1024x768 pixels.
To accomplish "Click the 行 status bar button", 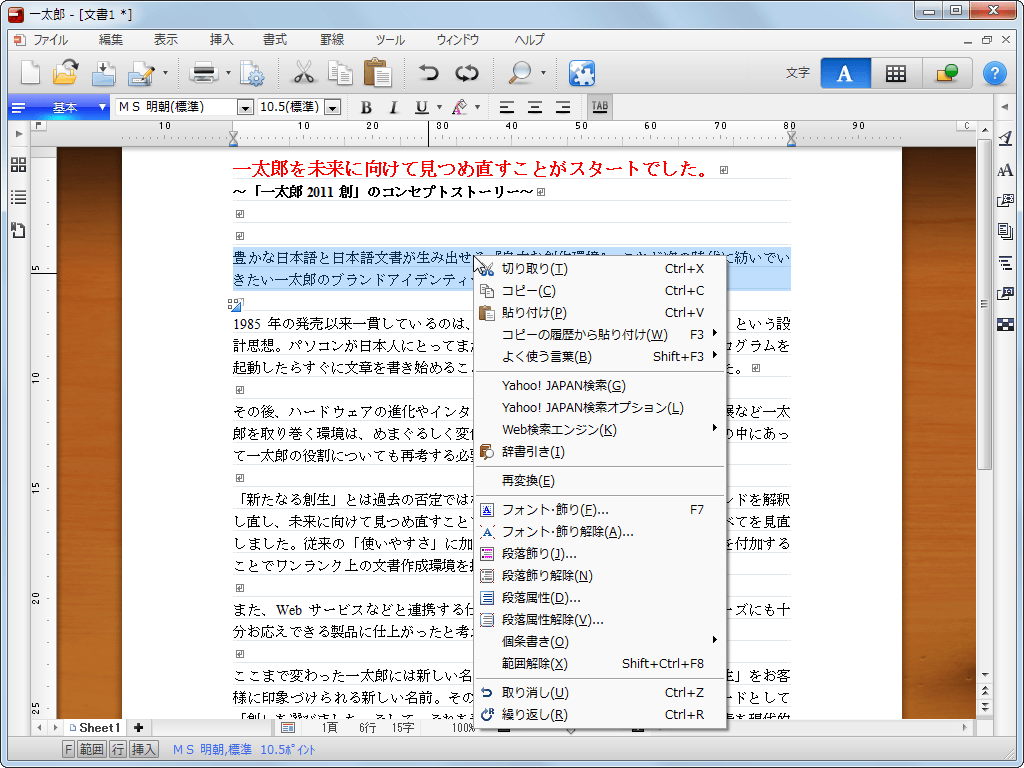I will 118,749.
